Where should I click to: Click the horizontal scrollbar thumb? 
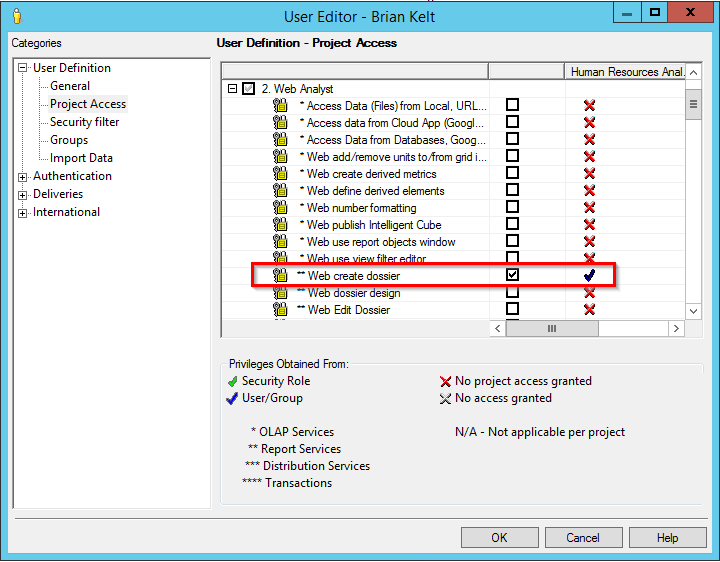(x=550, y=328)
